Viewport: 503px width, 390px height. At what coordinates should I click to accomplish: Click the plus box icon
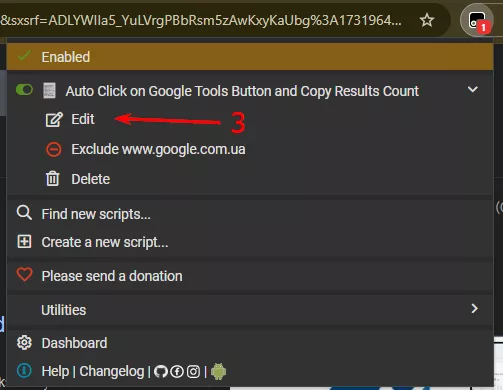click(x=24, y=241)
